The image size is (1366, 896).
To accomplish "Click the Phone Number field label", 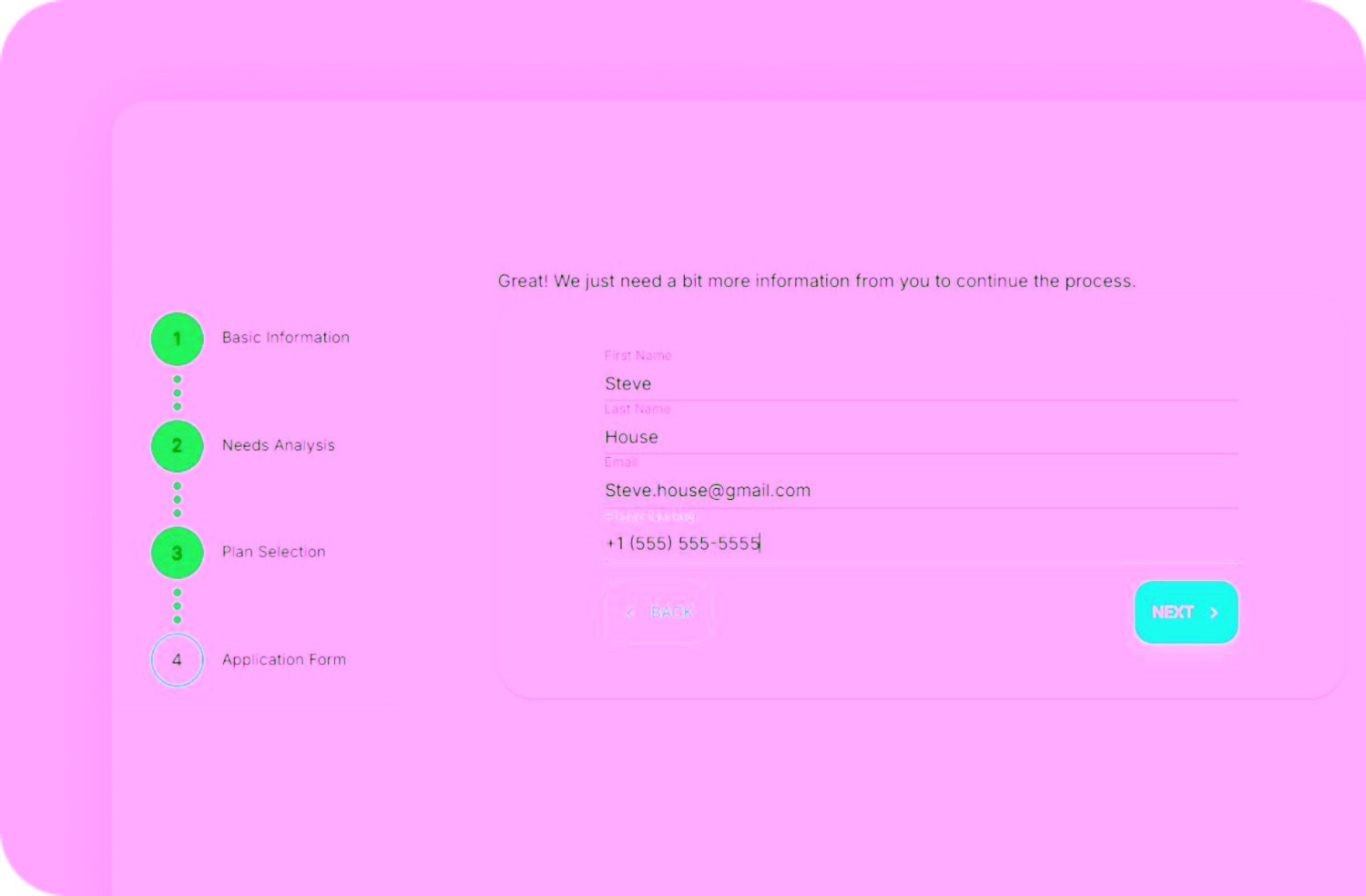I will tap(650, 516).
